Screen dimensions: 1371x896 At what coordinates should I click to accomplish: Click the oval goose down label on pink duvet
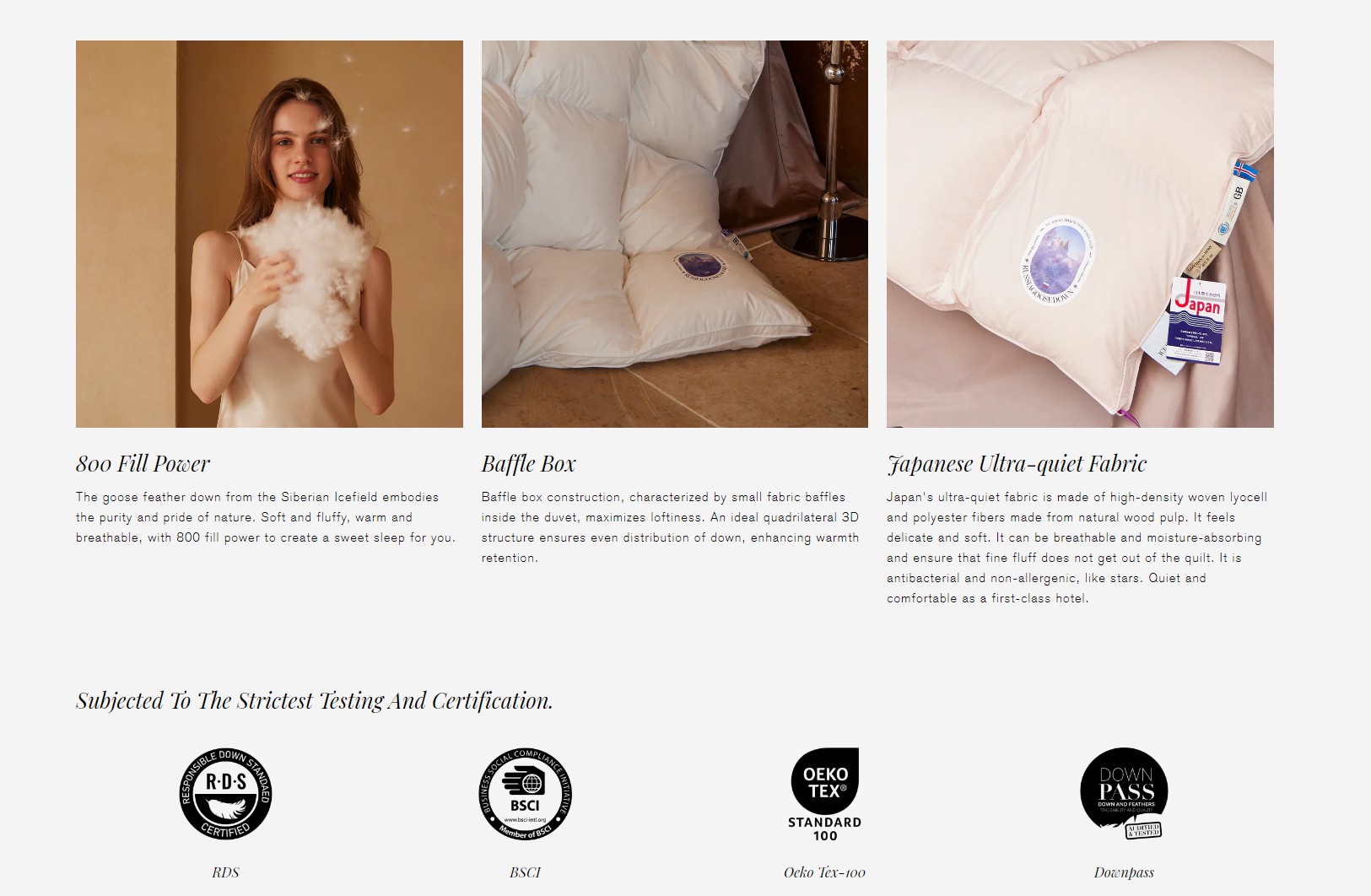(1058, 259)
